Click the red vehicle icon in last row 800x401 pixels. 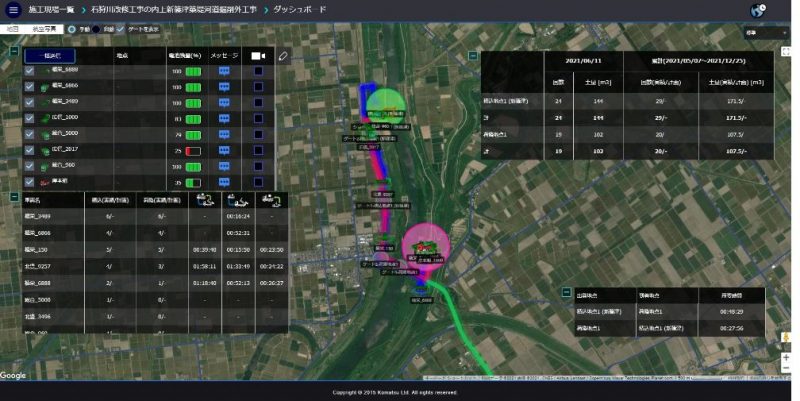click(44, 182)
